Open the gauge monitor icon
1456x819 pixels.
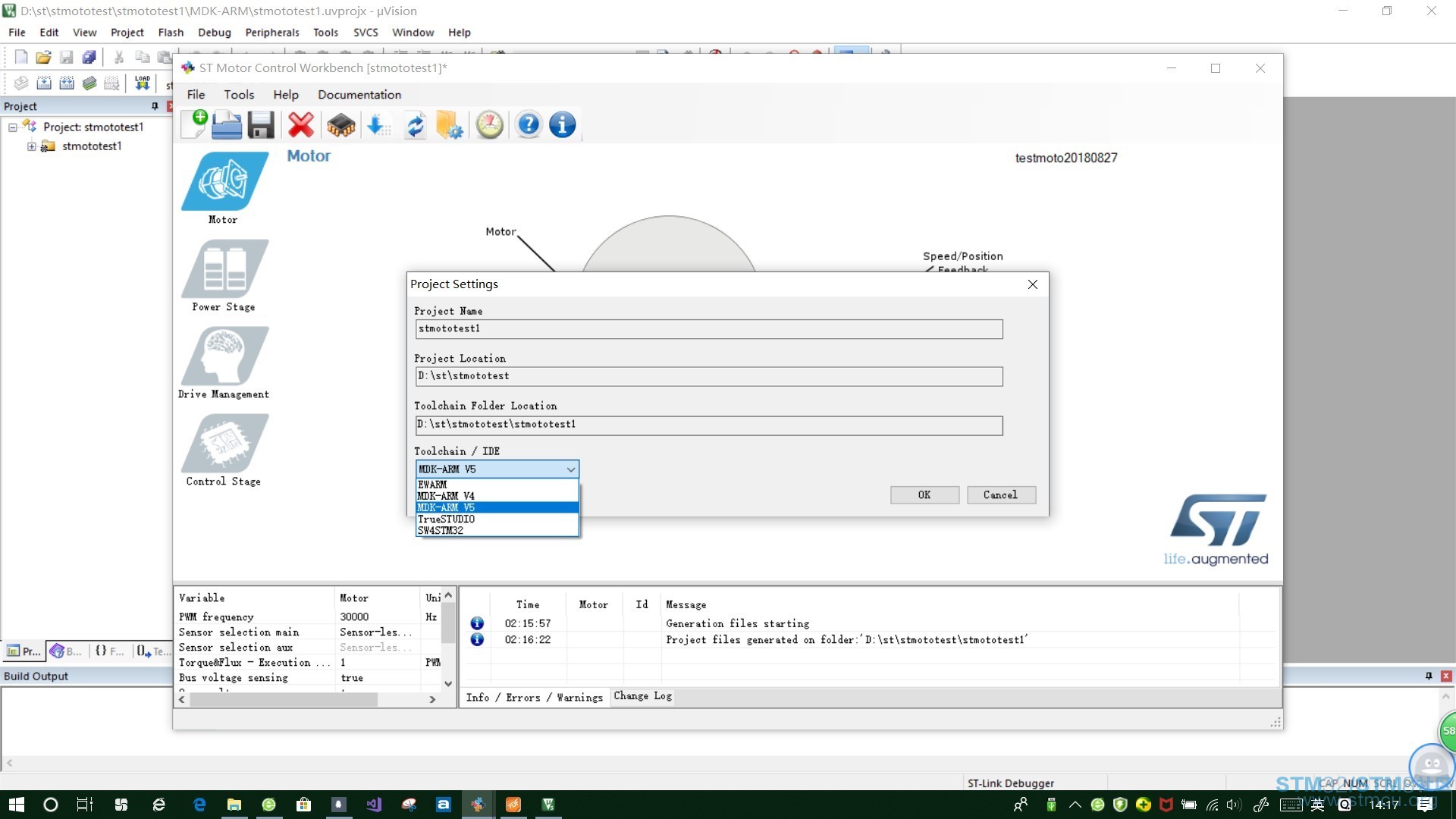490,124
